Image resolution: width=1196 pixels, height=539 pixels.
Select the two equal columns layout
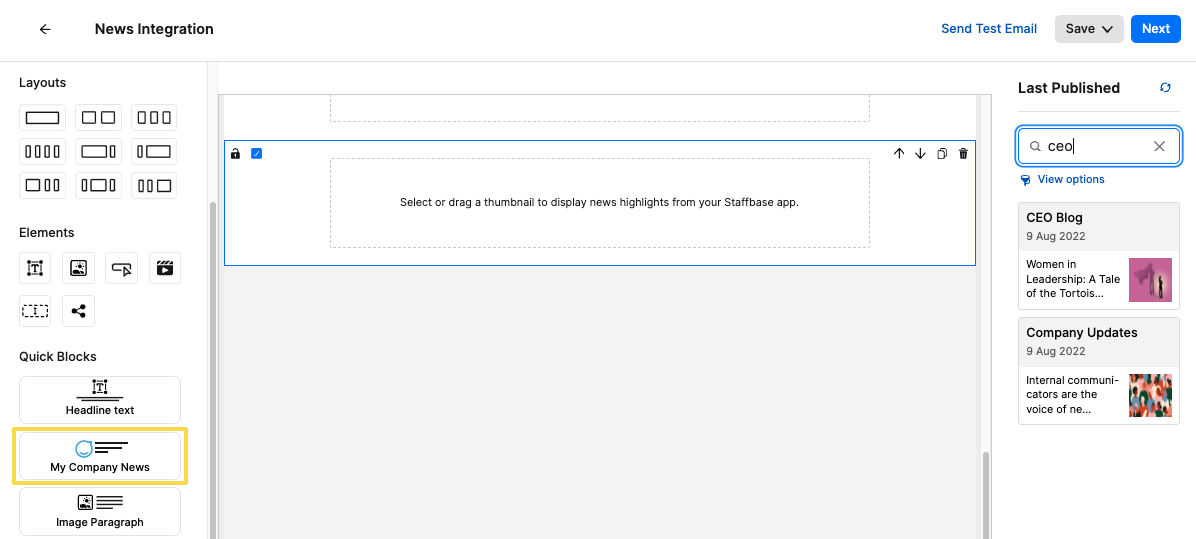[x=98, y=117]
